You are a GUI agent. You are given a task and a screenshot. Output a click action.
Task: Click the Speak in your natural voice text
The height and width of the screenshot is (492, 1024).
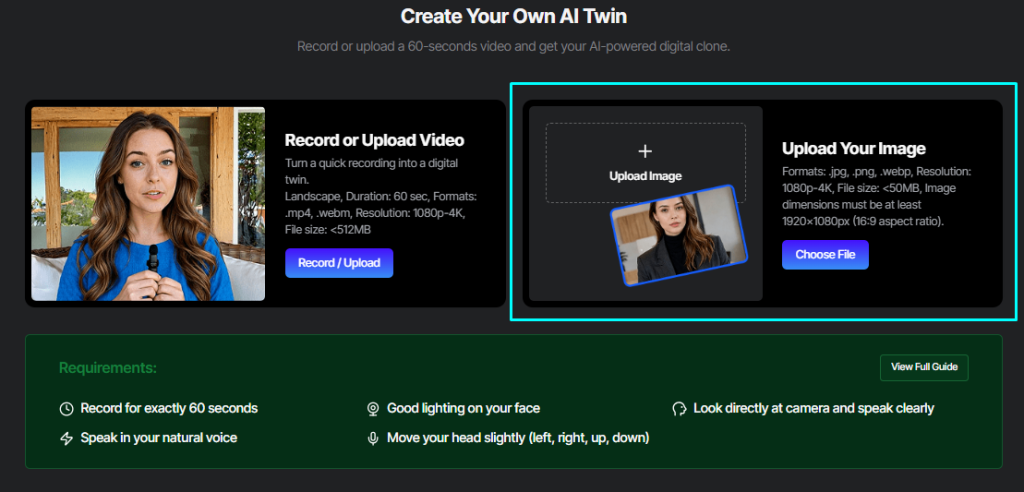click(x=159, y=438)
